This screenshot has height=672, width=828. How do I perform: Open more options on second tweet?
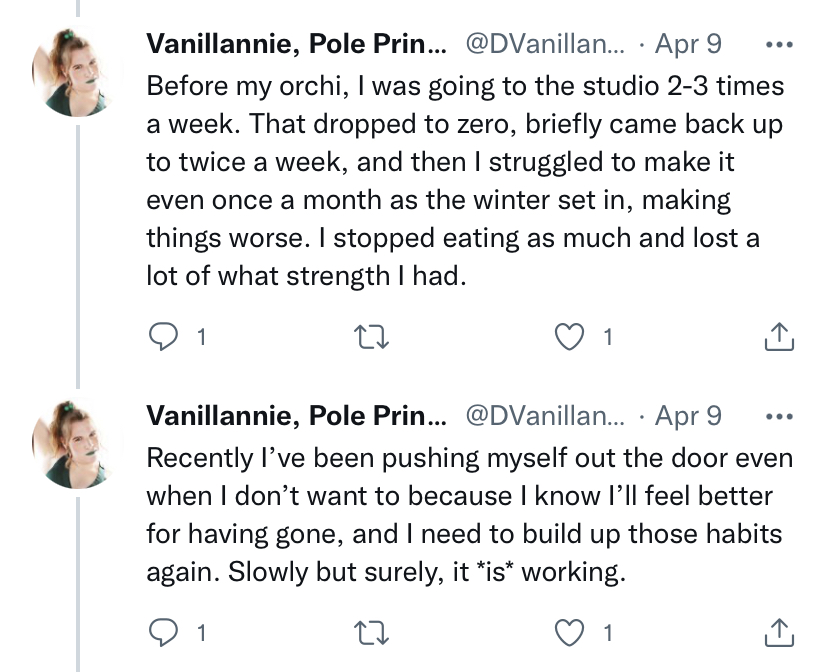[x=779, y=415]
